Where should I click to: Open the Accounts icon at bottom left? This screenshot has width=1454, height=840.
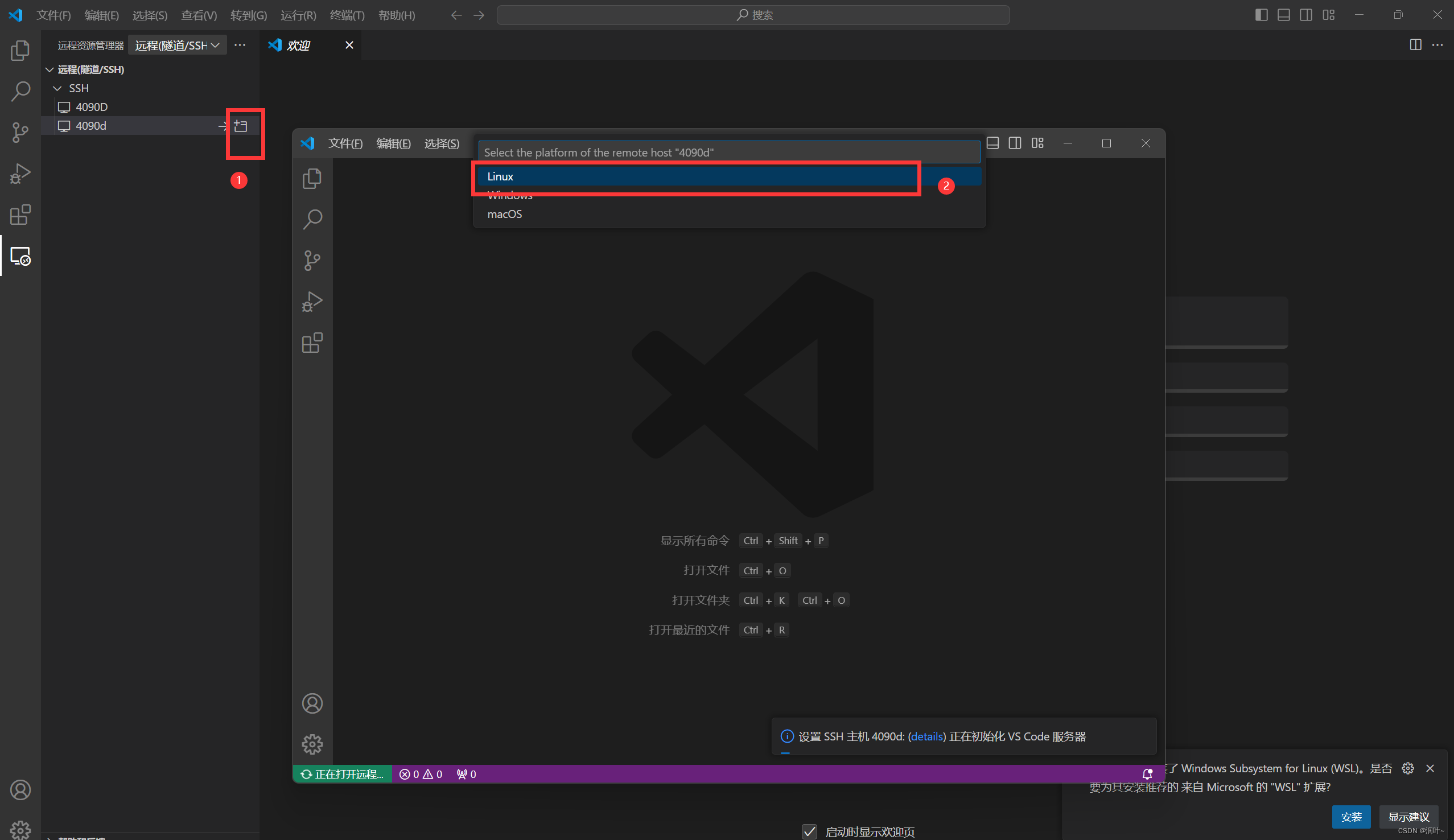20,790
